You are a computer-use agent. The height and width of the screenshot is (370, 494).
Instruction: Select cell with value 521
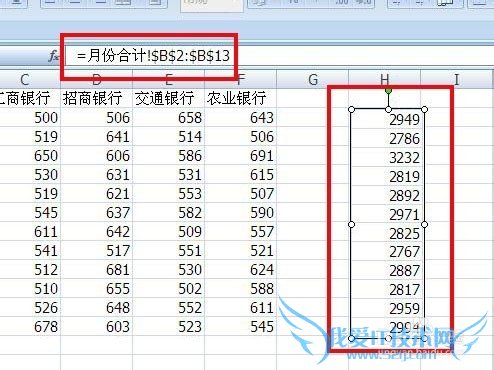[241, 250]
